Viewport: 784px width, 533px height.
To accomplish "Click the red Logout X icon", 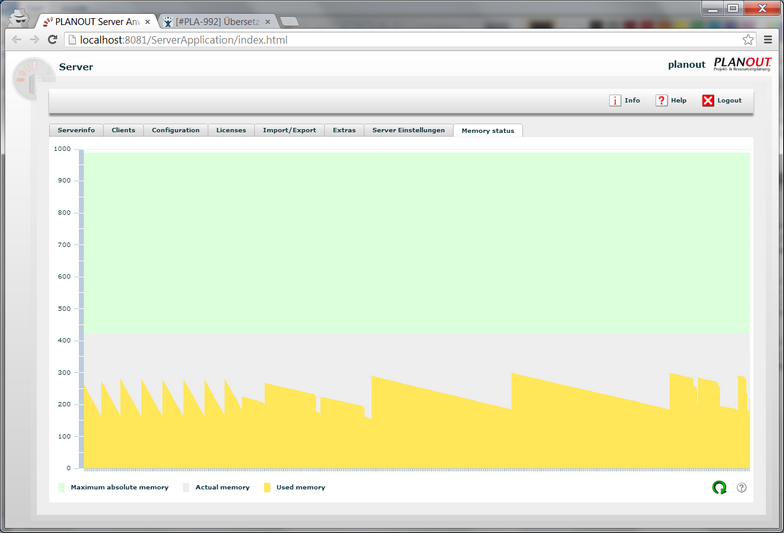I will (708, 100).
